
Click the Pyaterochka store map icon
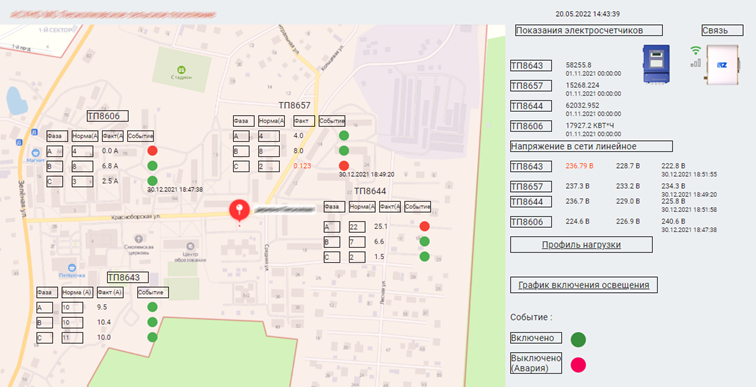(x=72, y=267)
